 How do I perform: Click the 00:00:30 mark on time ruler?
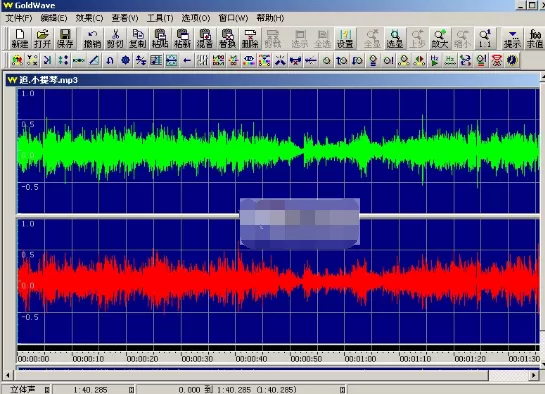(197, 359)
